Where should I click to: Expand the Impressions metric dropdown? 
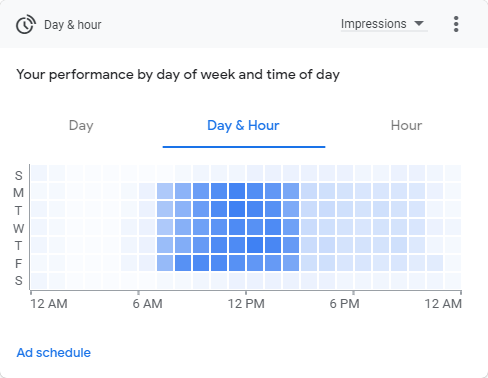(384, 24)
